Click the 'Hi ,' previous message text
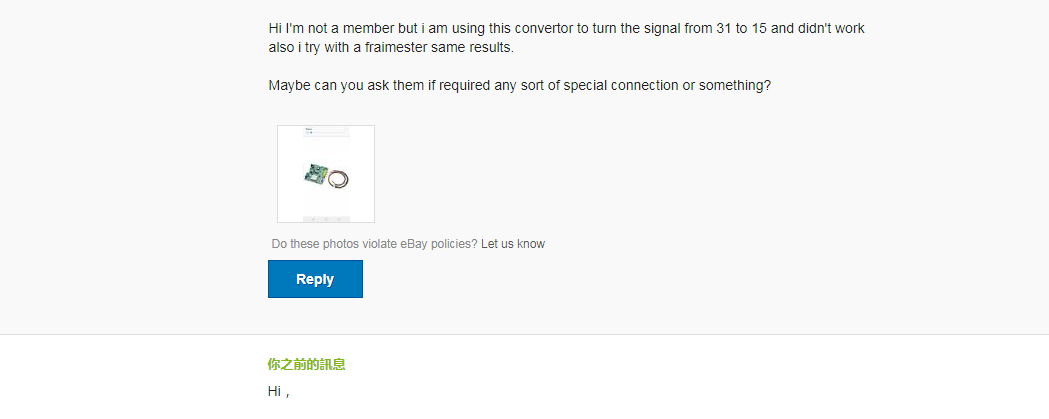The height and width of the screenshot is (419, 1049). point(279,392)
